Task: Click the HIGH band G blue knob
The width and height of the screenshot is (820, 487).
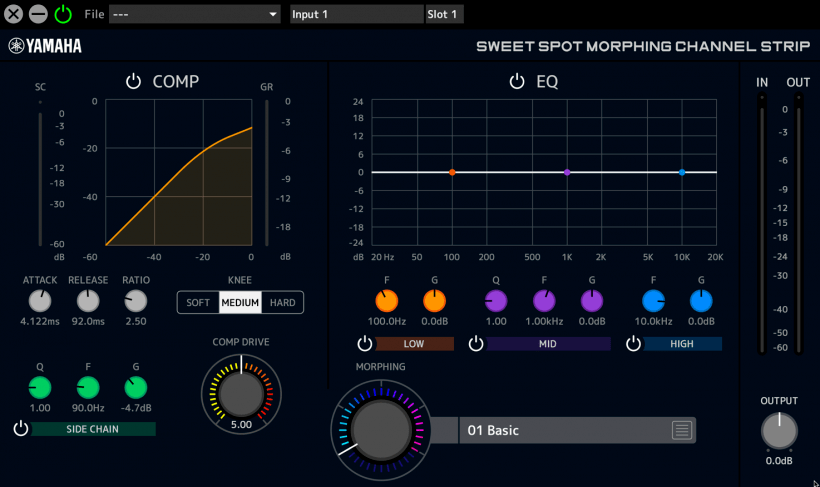Action: (701, 301)
